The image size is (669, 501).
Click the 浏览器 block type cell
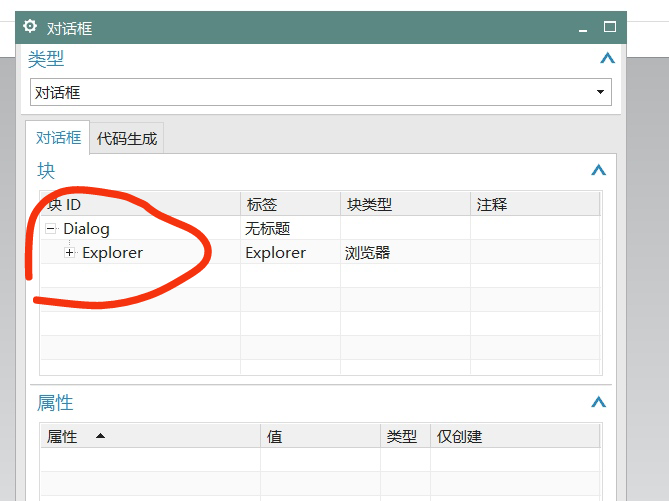pyautogui.click(x=367, y=253)
